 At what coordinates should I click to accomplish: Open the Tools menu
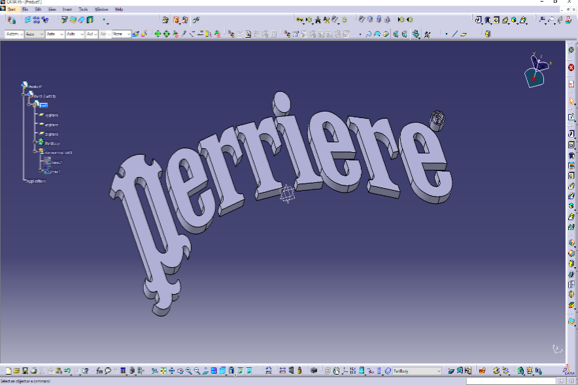83,9
